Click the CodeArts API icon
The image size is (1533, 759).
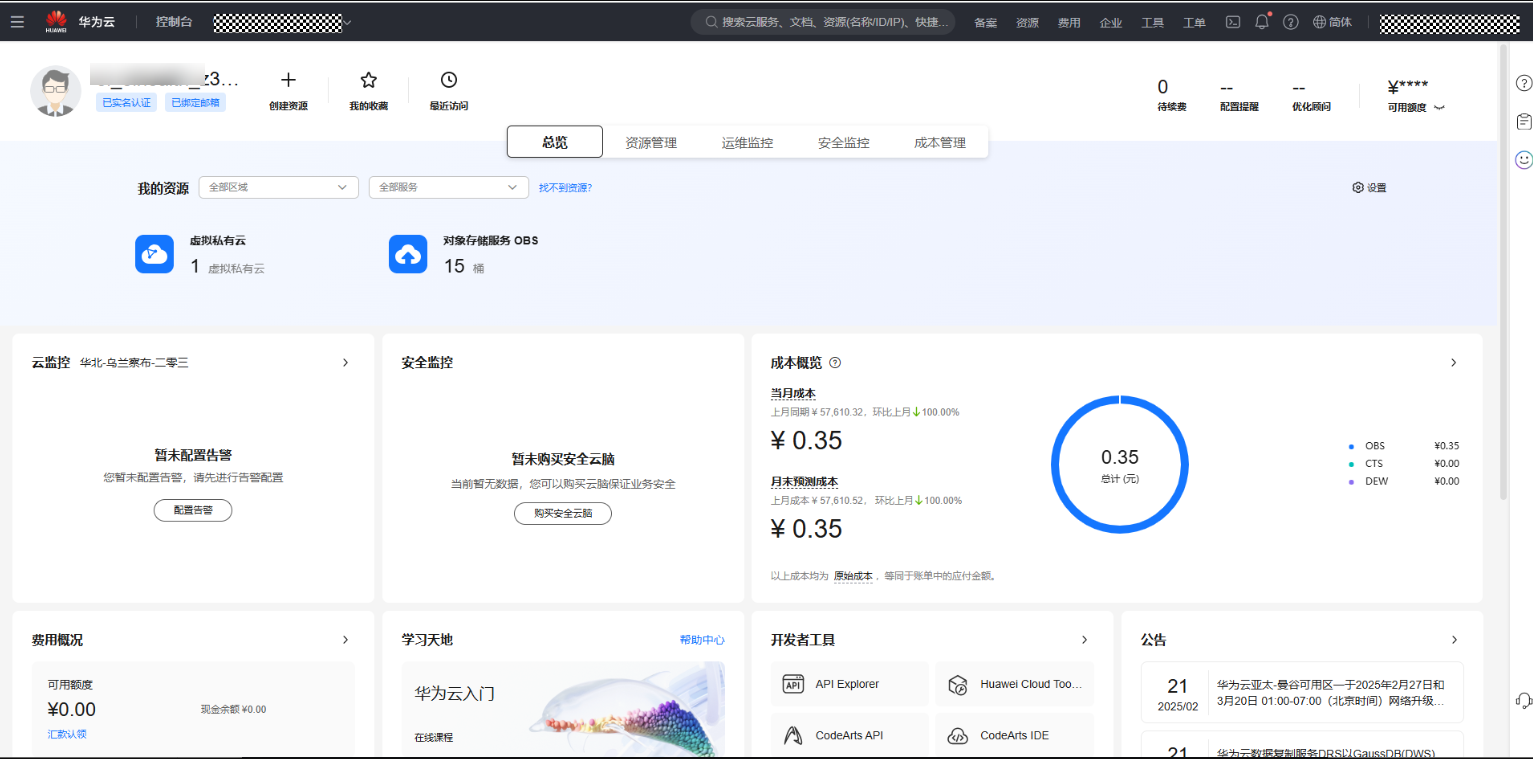pos(793,735)
